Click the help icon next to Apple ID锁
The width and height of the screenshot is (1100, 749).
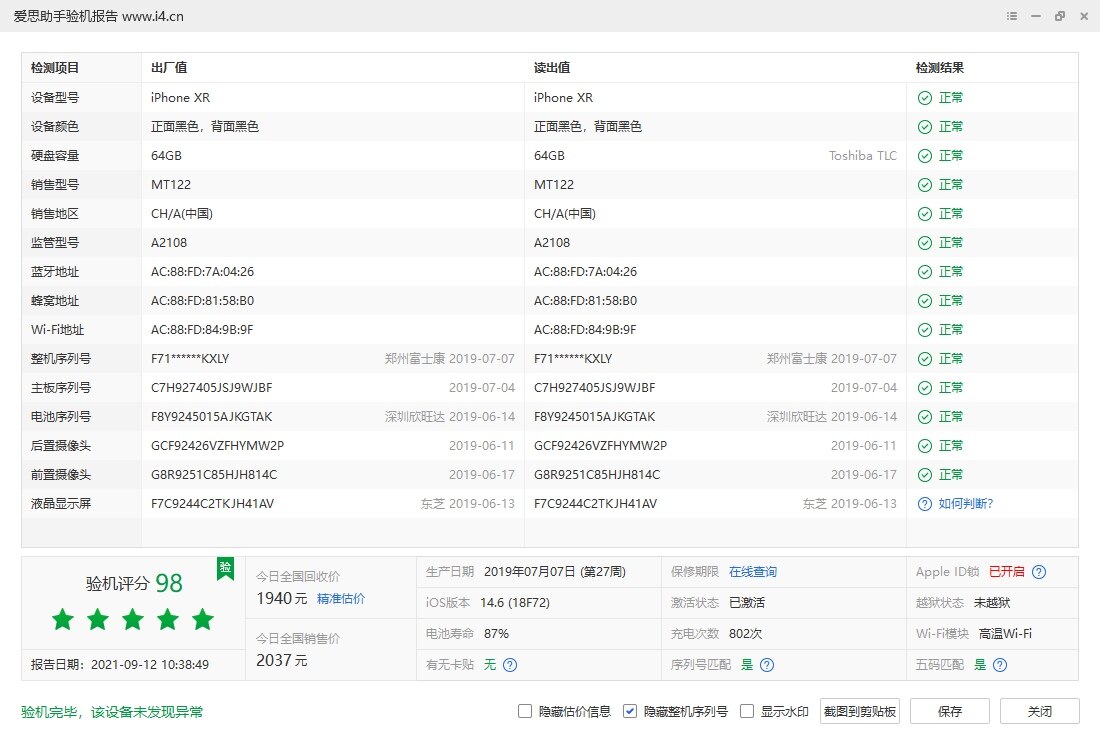tap(1039, 572)
